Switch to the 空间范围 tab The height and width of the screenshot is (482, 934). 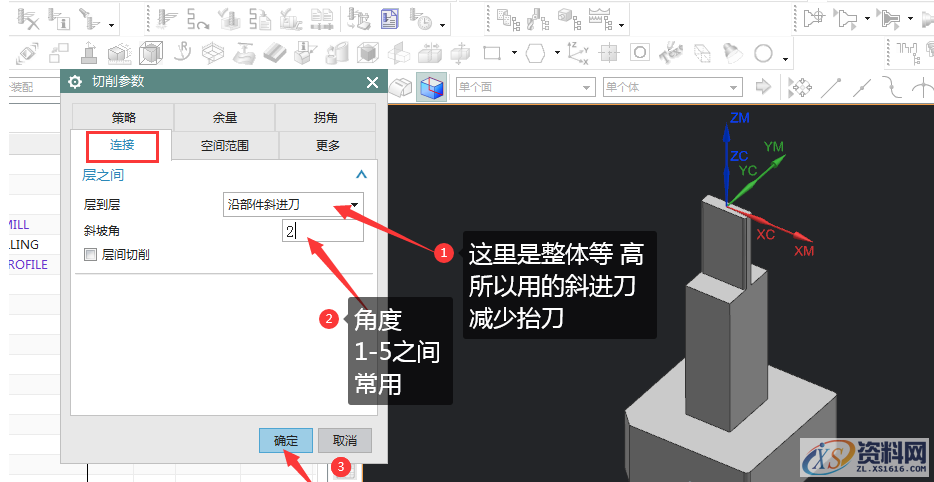pos(225,145)
